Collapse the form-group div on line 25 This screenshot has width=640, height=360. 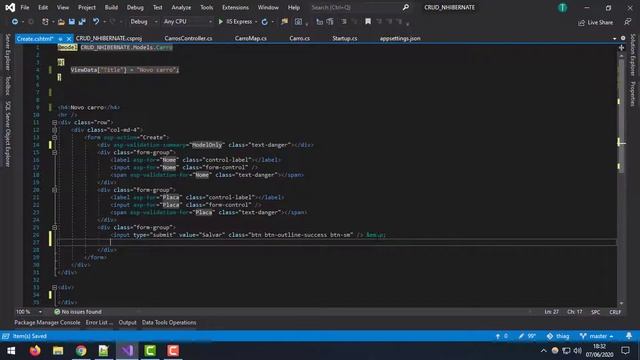pyautogui.click(x=54, y=227)
